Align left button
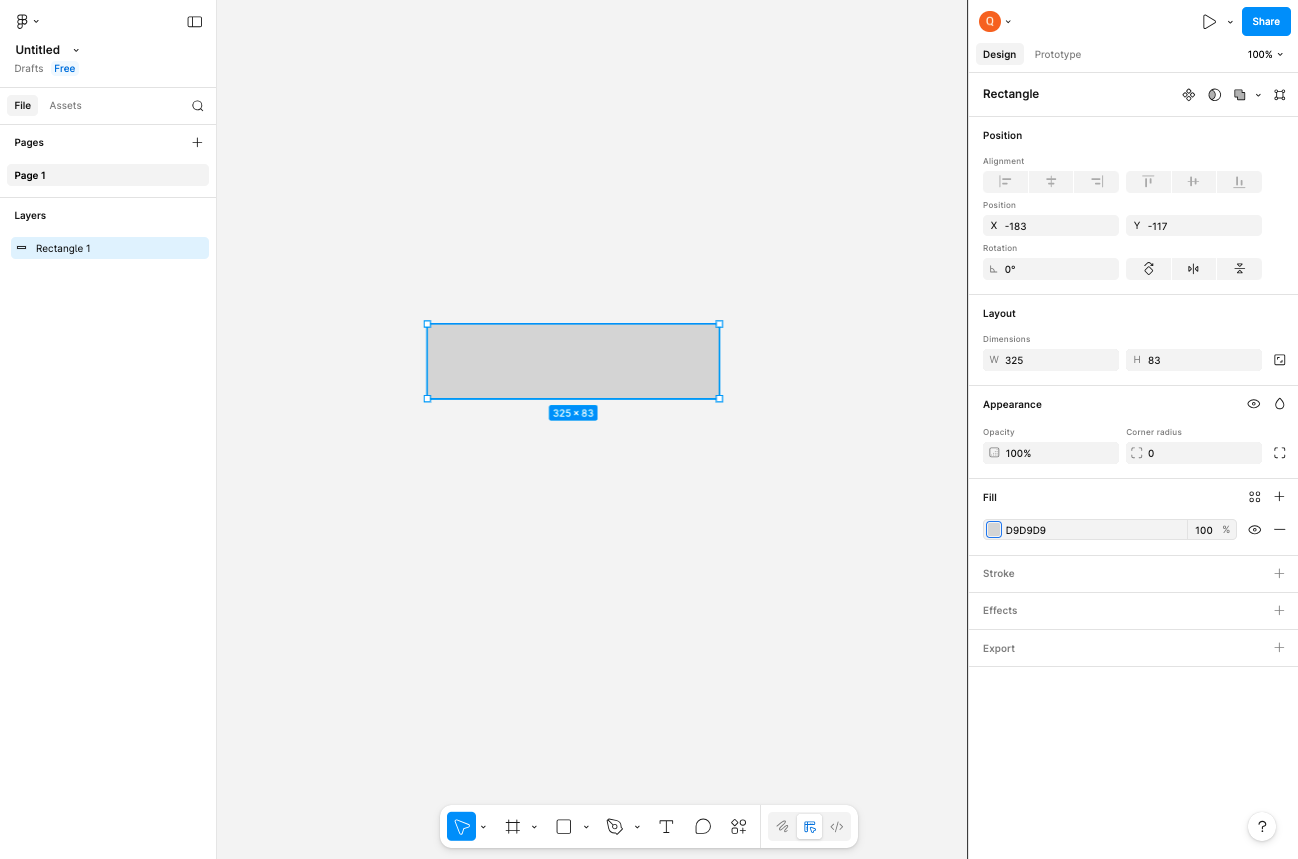Image resolution: width=1298 pixels, height=859 pixels. click(x=1006, y=182)
